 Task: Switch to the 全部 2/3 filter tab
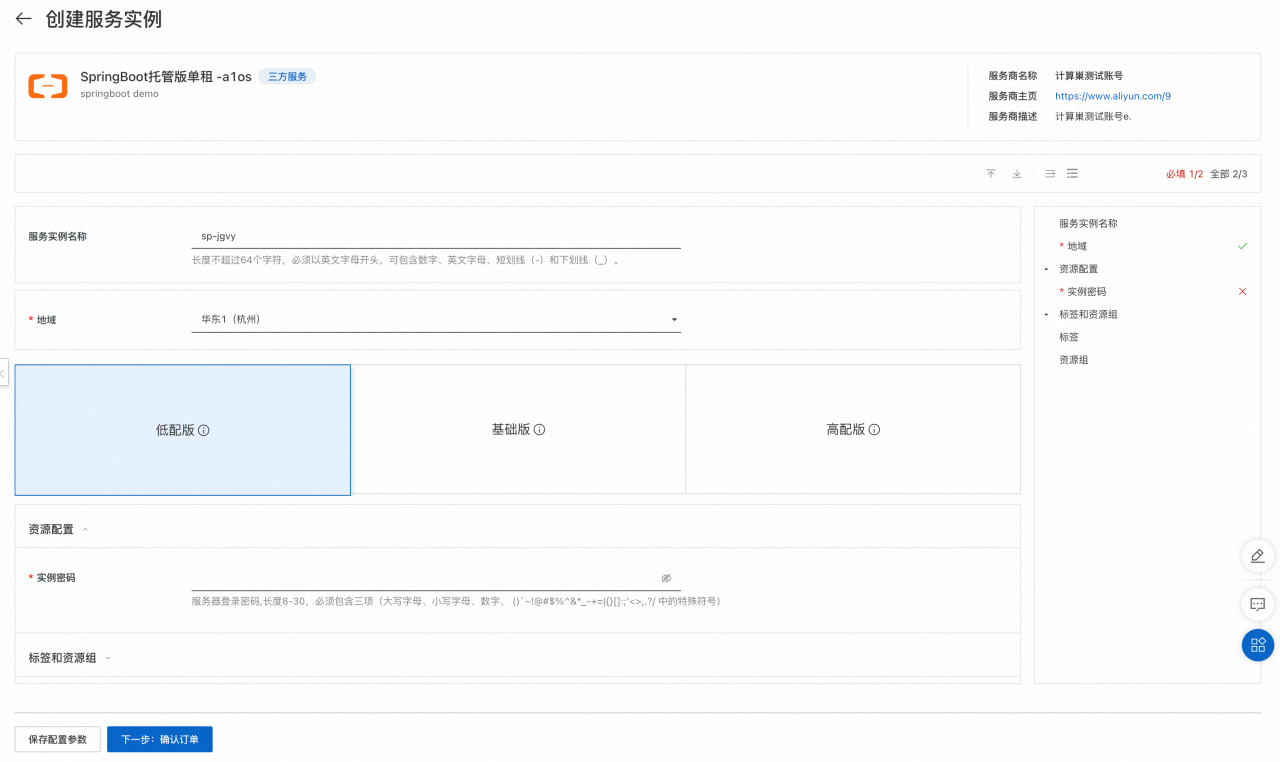[1229, 173]
